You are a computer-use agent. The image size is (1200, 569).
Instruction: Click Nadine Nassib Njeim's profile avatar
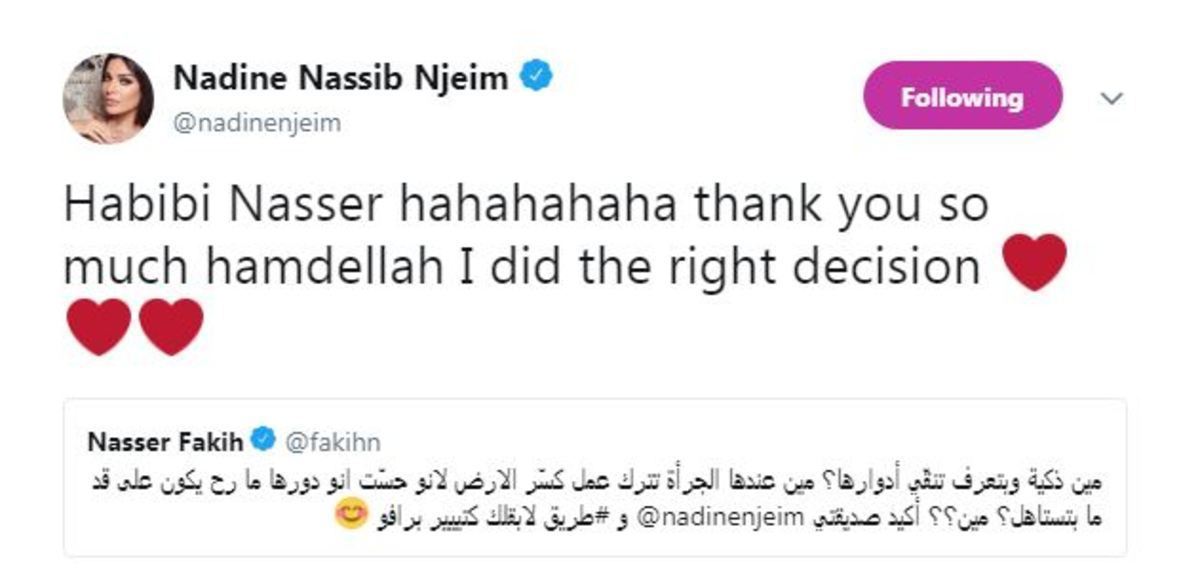pyautogui.click(x=108, y=98)
